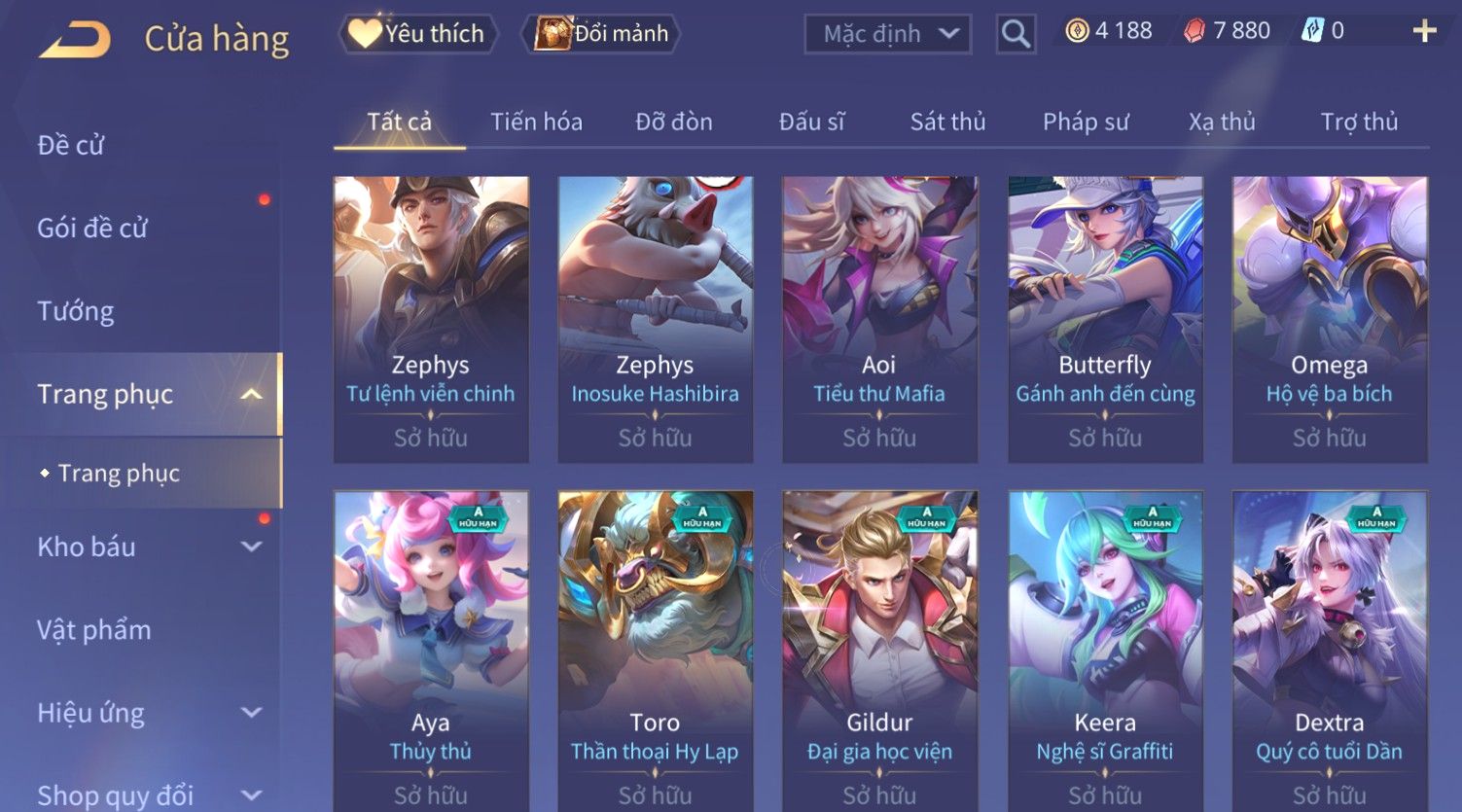Go to the Tướng sidebar item
The height and width of the screenshot is (812, 1462).
coord(76,311)
